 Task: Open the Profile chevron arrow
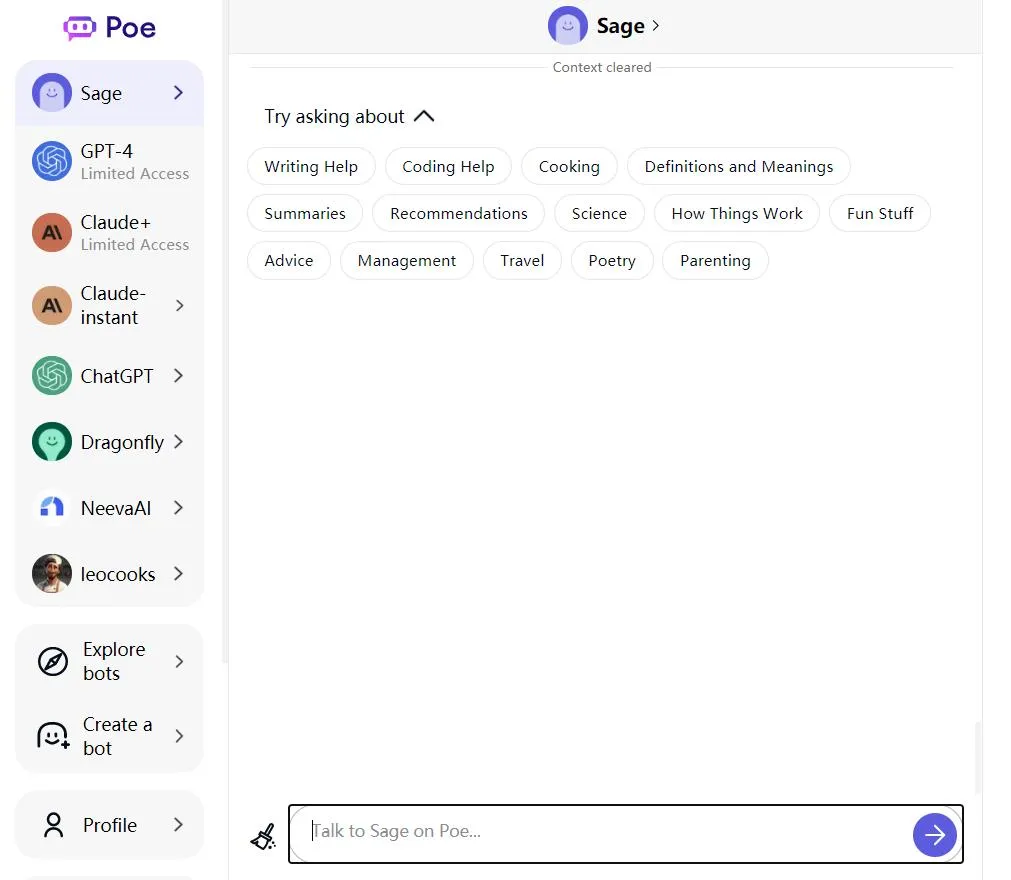pos(178,825)
